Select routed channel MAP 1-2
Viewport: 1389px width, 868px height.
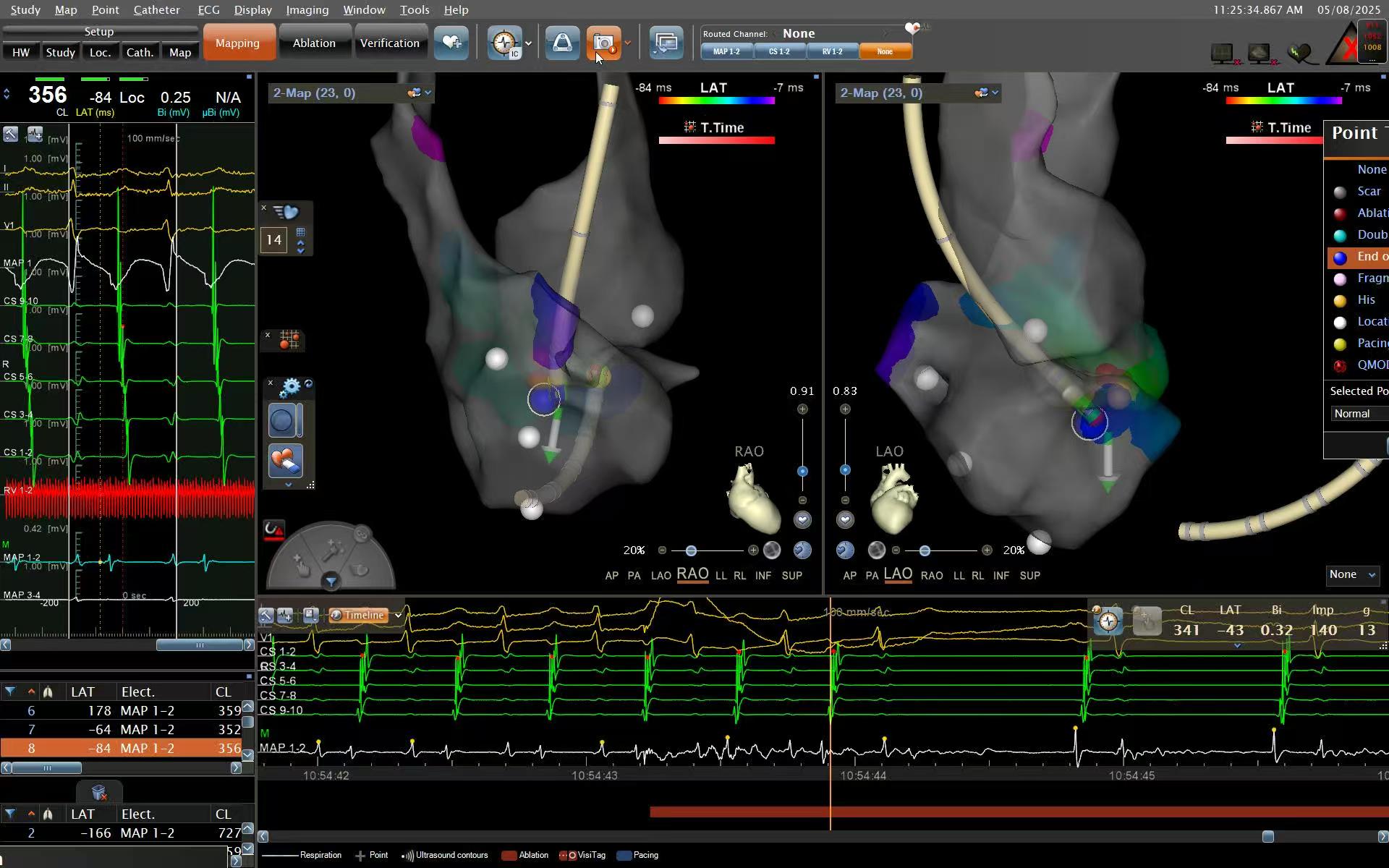(x=726, y=51)
